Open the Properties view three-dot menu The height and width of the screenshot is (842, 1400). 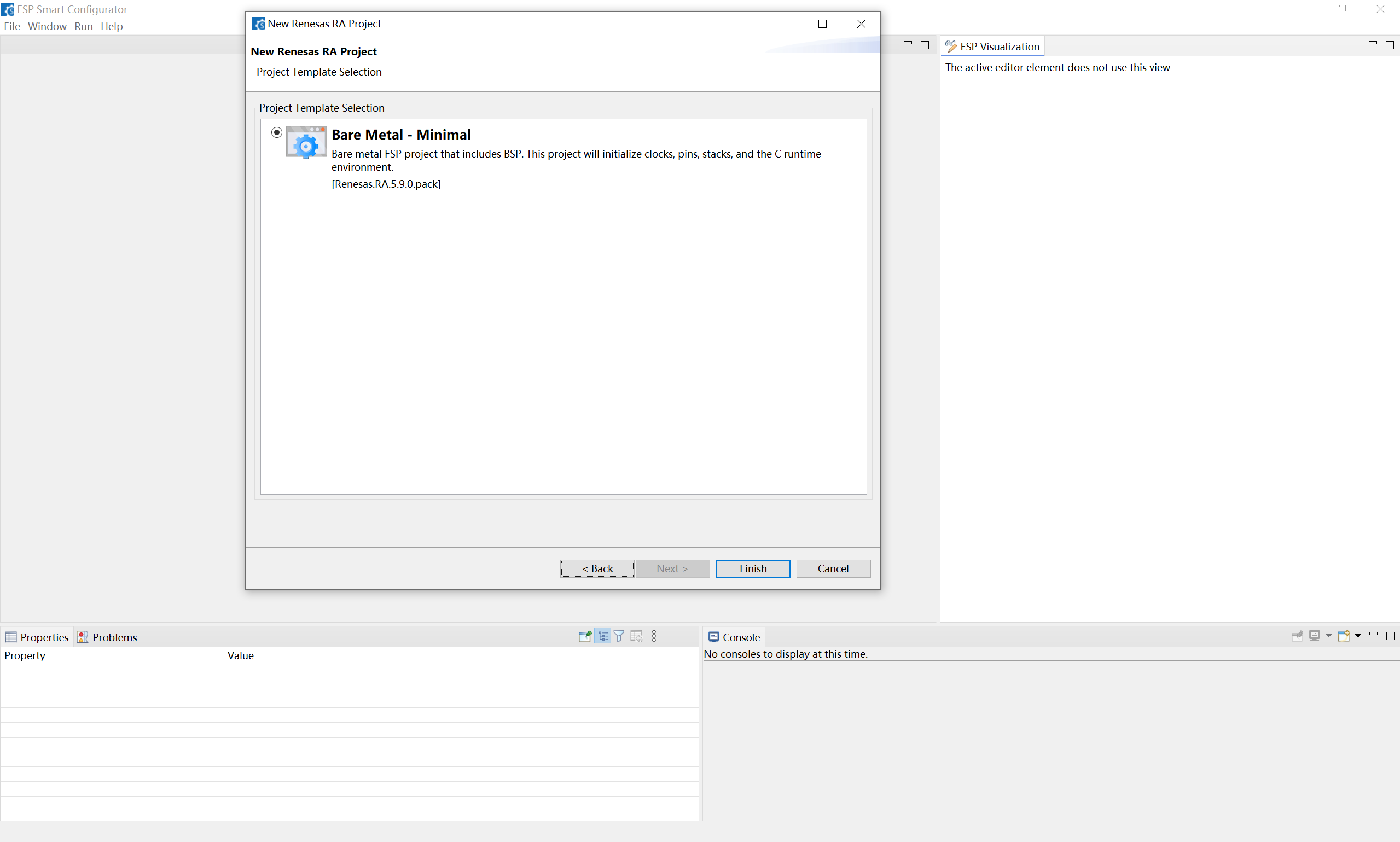tap(654, 636)
